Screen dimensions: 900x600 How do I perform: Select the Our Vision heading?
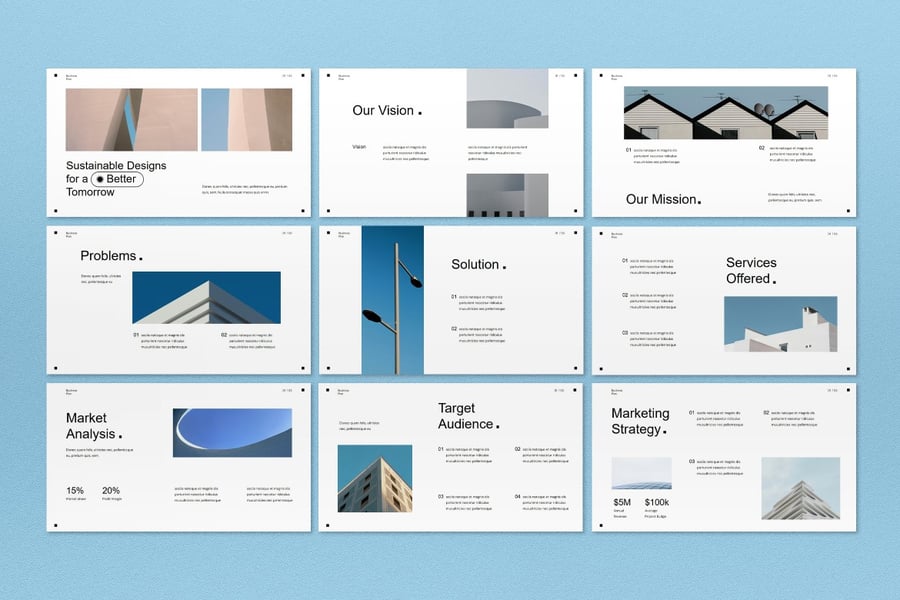pos(384,111)
